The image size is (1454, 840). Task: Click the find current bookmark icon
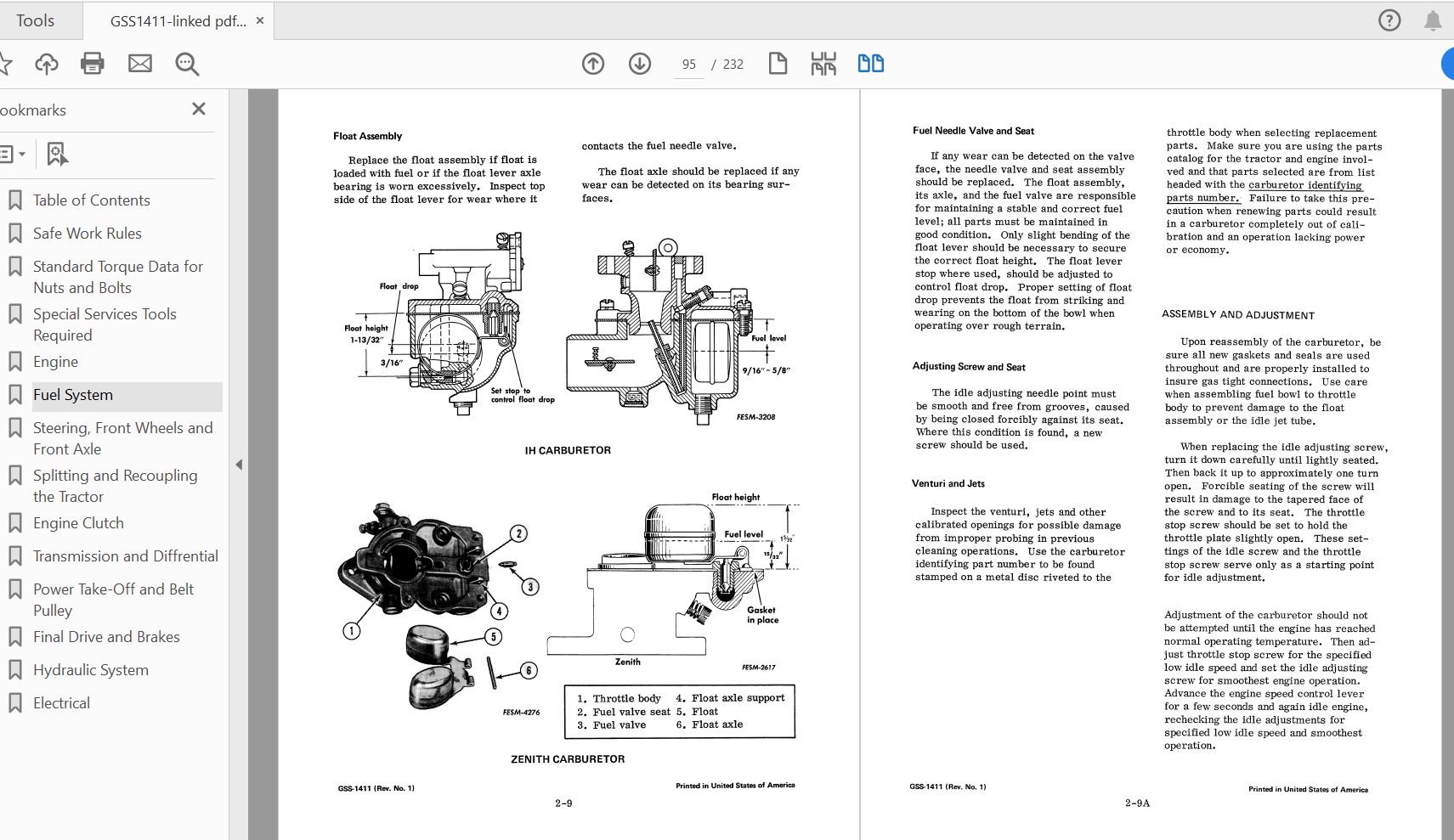[57, 154]
